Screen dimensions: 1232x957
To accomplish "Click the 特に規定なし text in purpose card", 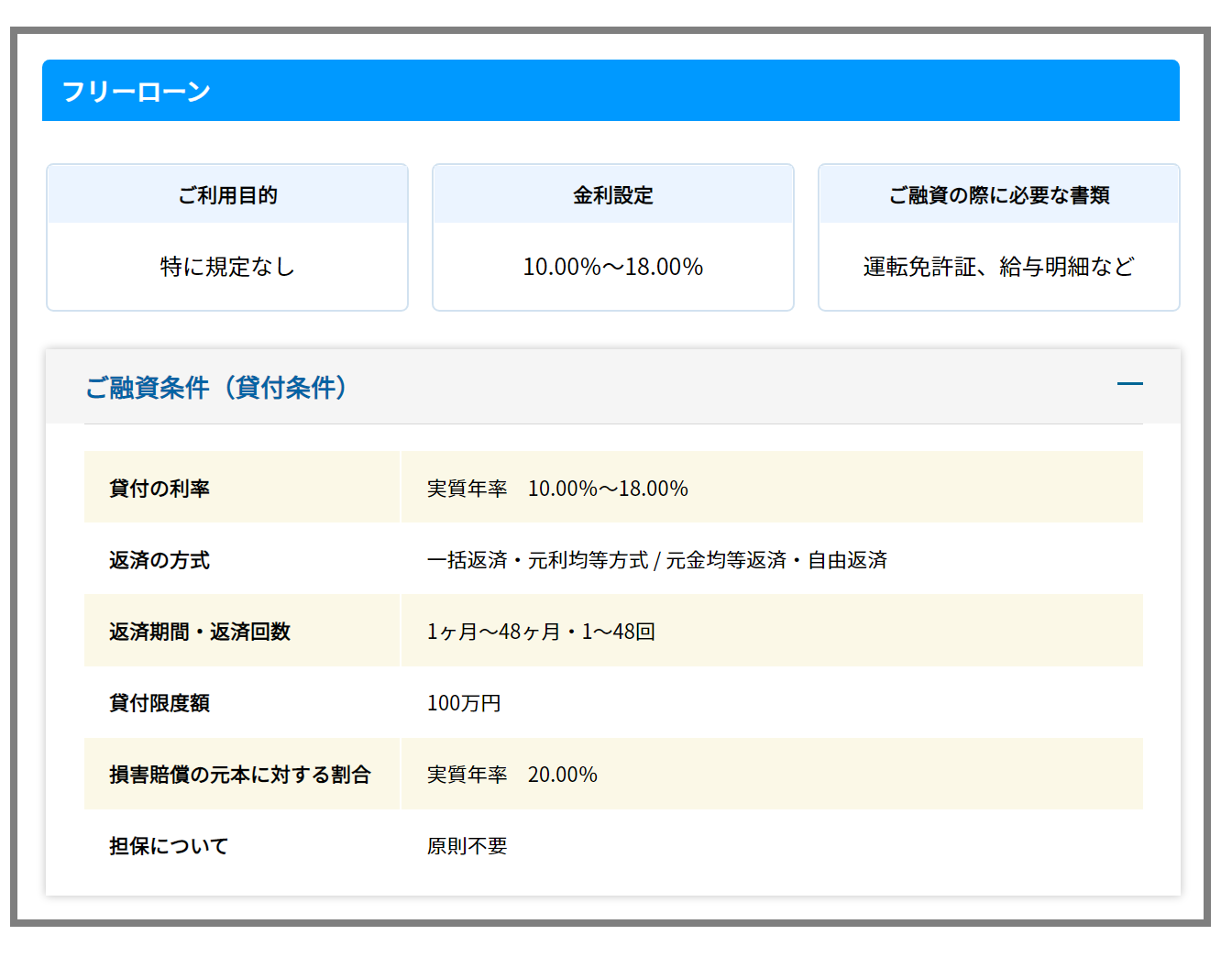I will click(227, 267).
